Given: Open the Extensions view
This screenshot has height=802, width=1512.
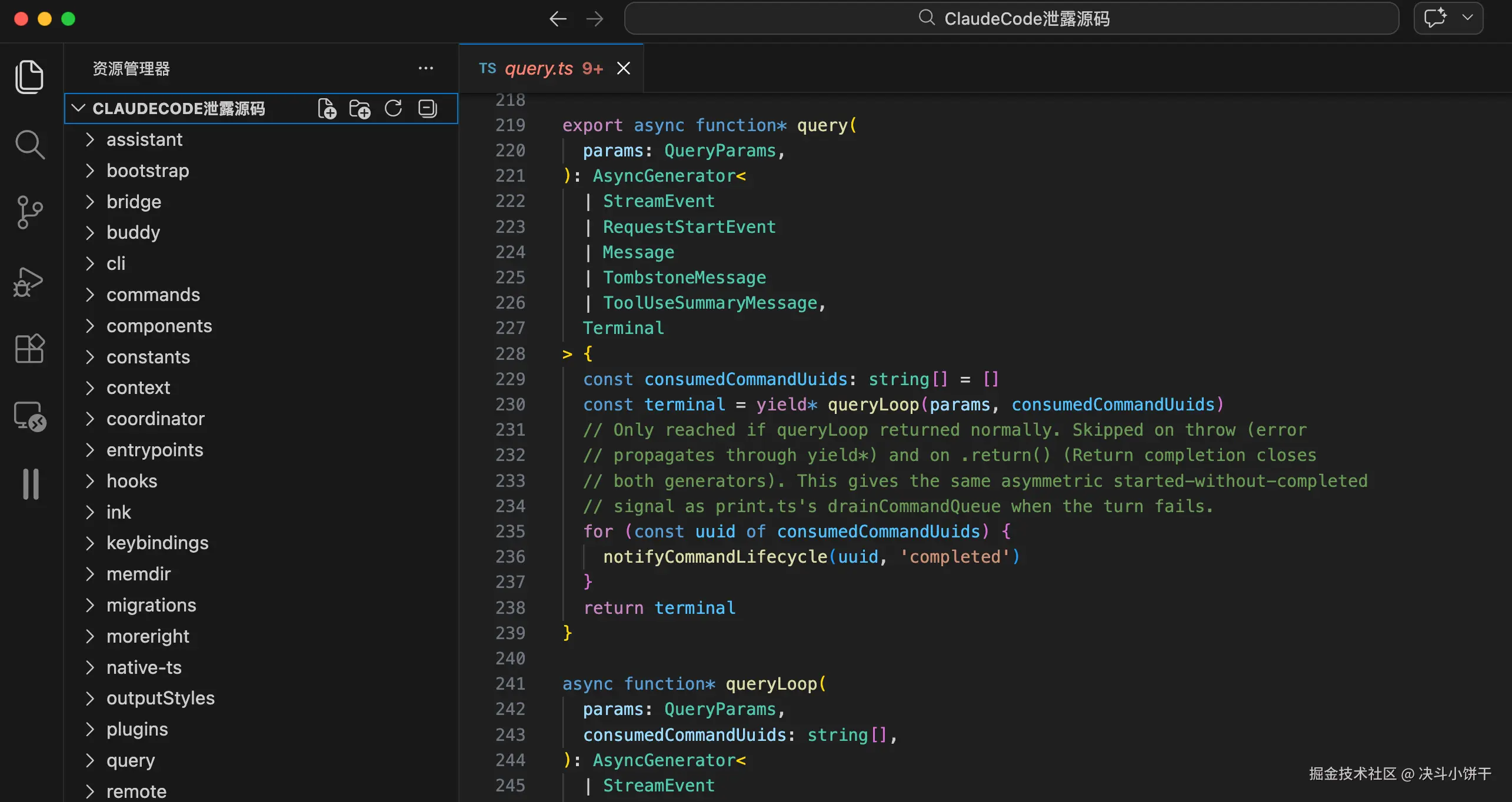Looking at the screenshot, I should tap(29, 349).
